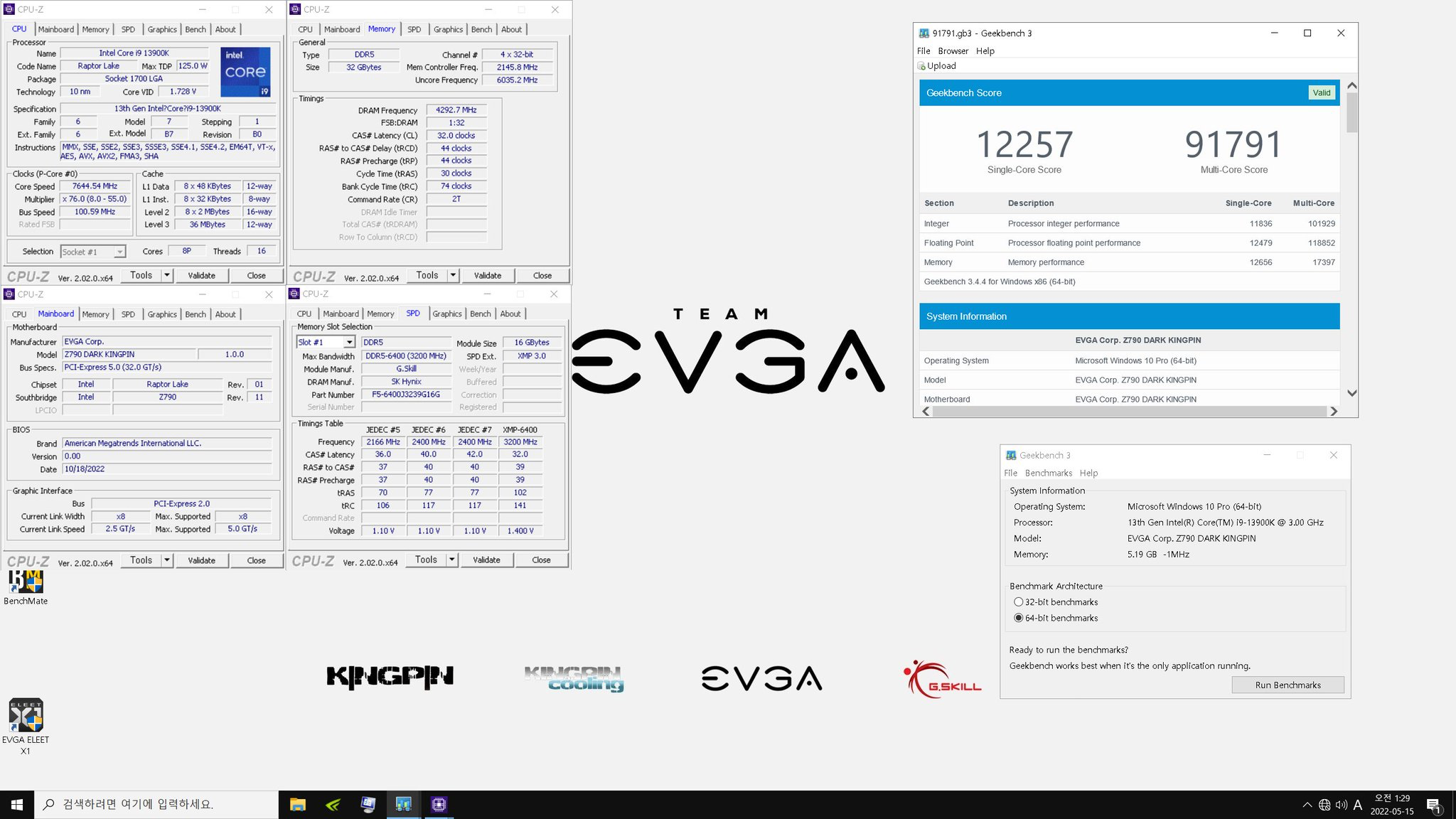Open notification center icon

point(1434,805)
